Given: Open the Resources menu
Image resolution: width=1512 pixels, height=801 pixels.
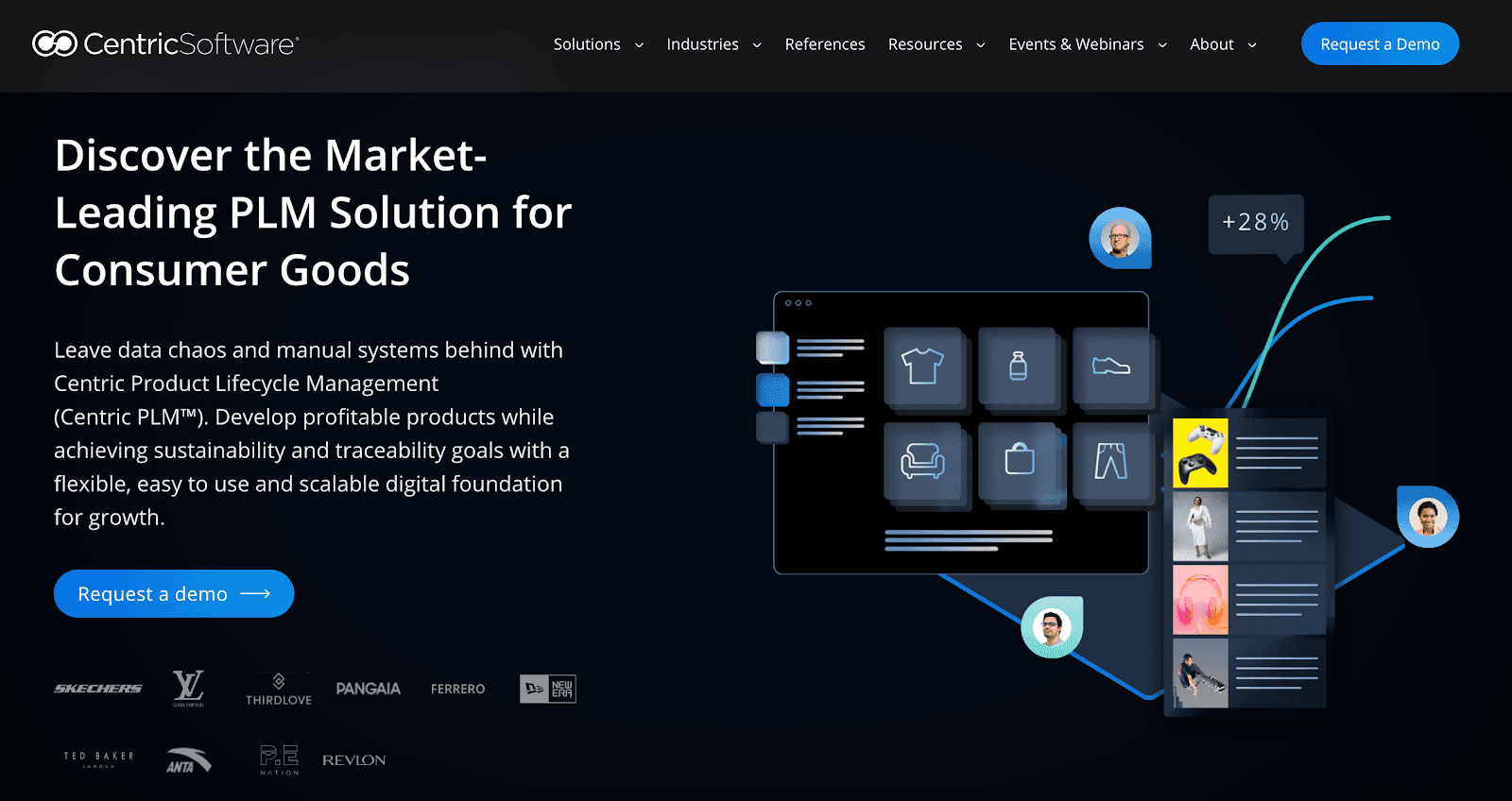Looking at the screenshot, I should (925, 44).
